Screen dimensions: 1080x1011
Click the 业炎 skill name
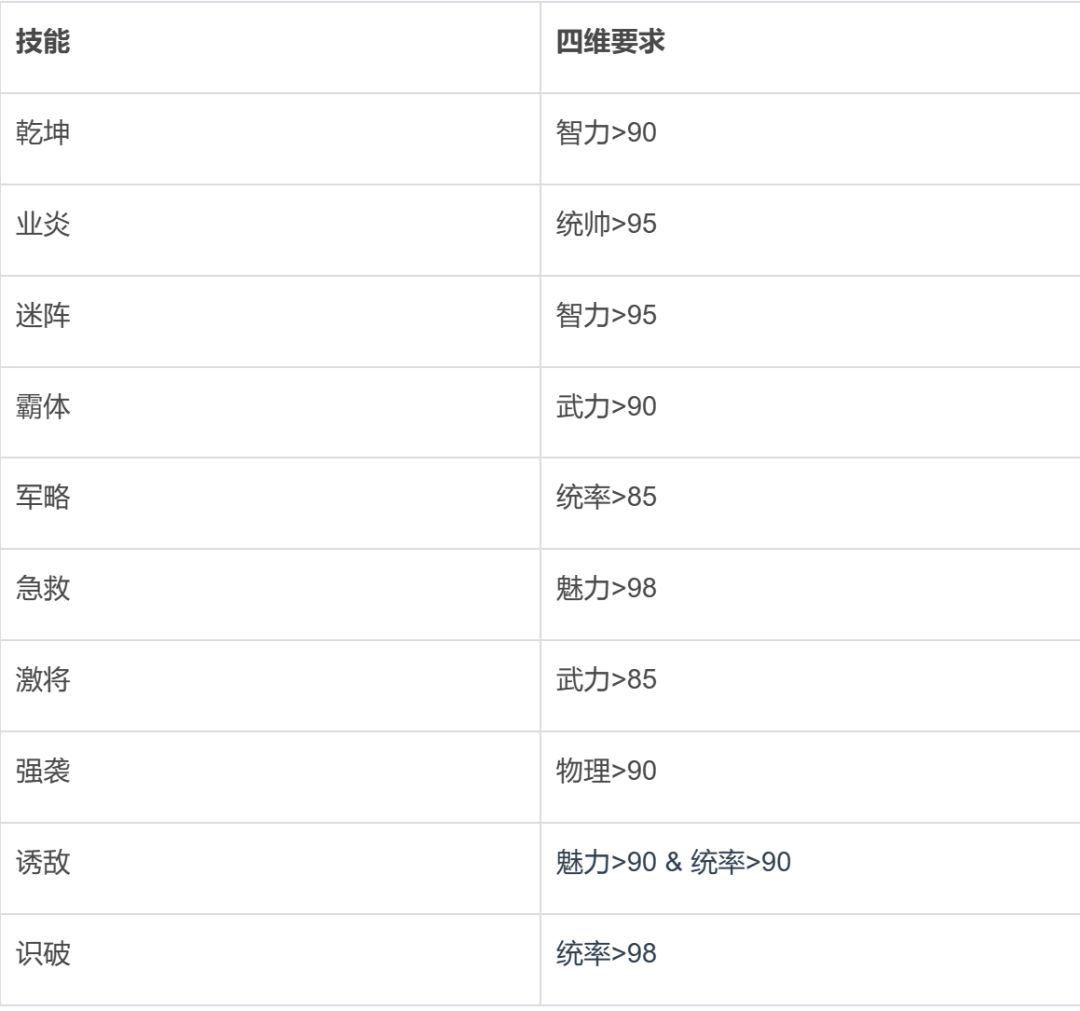[43, 224]
